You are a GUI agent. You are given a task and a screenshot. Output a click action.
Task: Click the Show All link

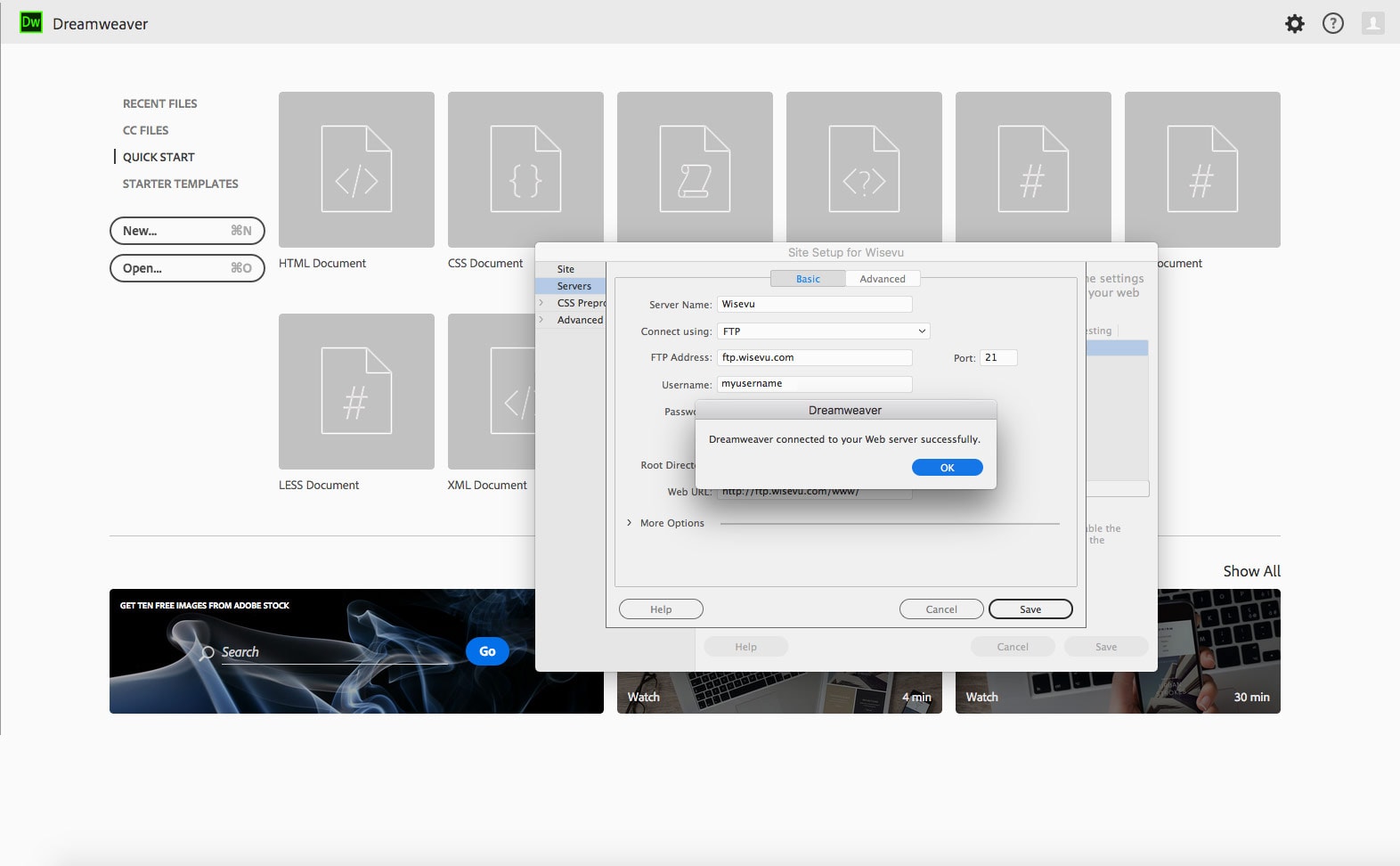point(1251,571)
